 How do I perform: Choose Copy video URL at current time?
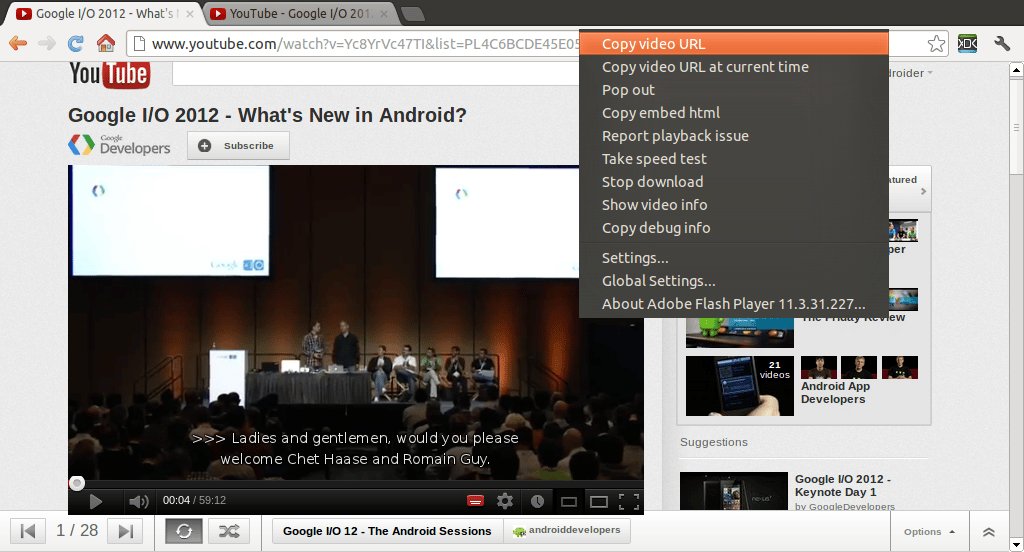733,67
